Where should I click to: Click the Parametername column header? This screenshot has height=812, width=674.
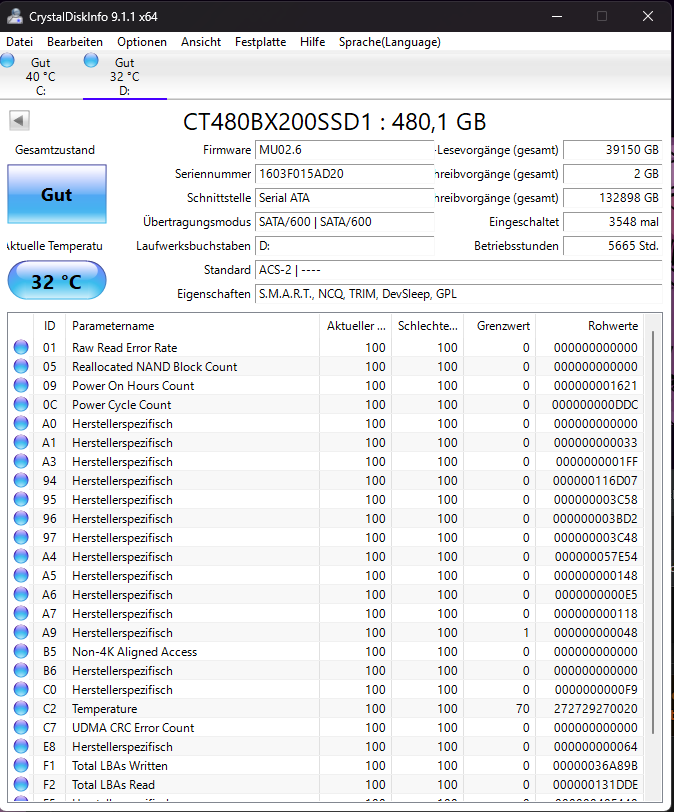point(193,326)
